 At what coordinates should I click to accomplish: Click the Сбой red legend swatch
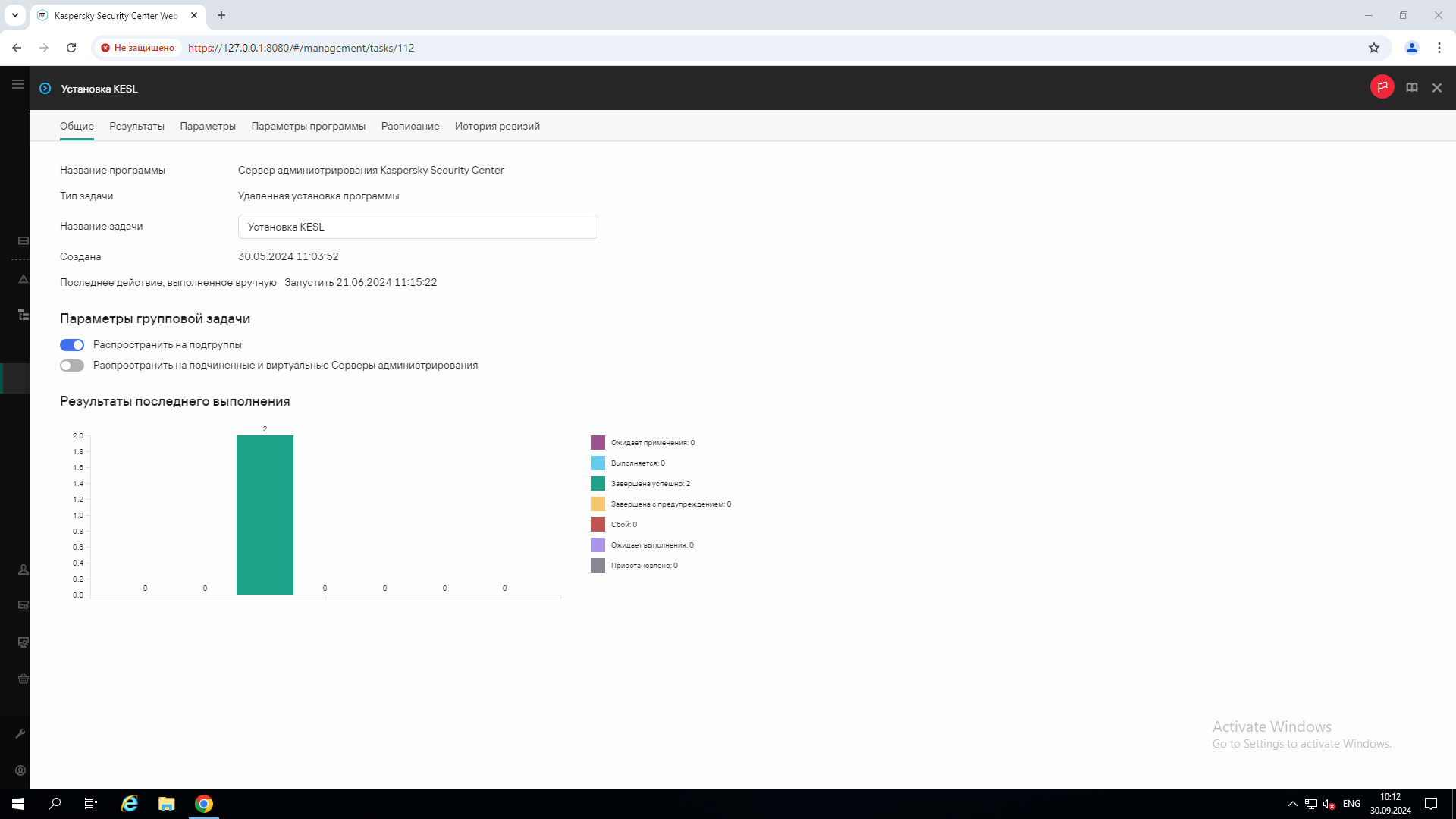pyautogui.click(x=598, y=525)
